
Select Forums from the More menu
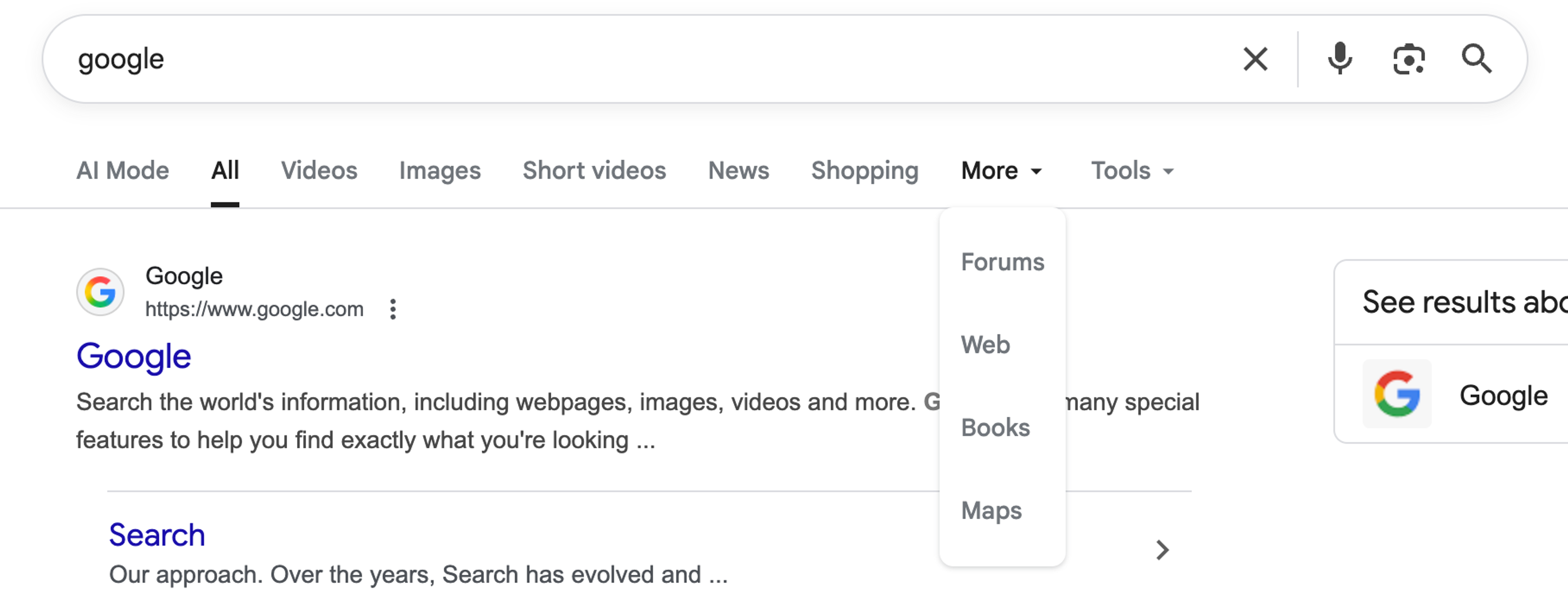tap(1002, 262)
